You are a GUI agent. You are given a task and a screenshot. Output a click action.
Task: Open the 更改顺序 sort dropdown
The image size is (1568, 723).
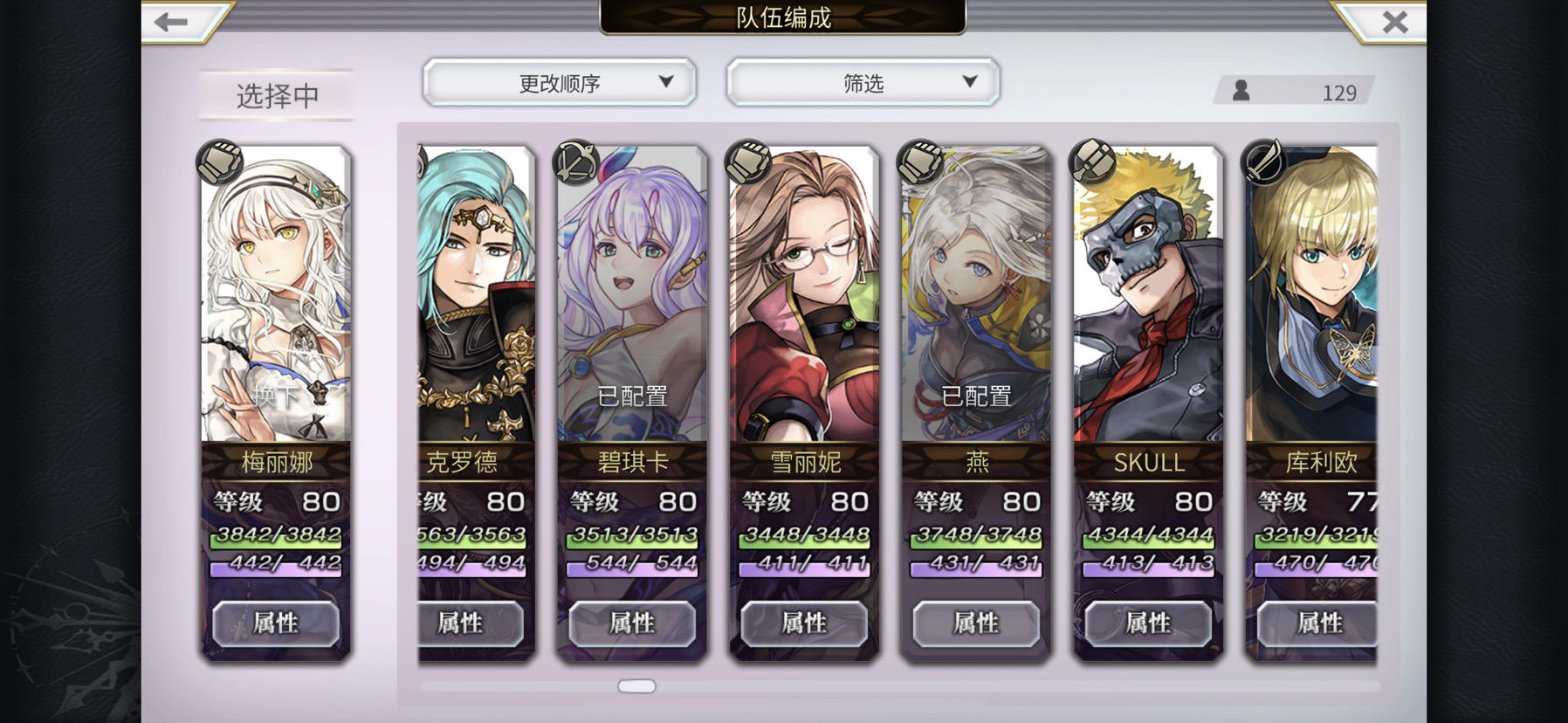click(x=560, y=83)
